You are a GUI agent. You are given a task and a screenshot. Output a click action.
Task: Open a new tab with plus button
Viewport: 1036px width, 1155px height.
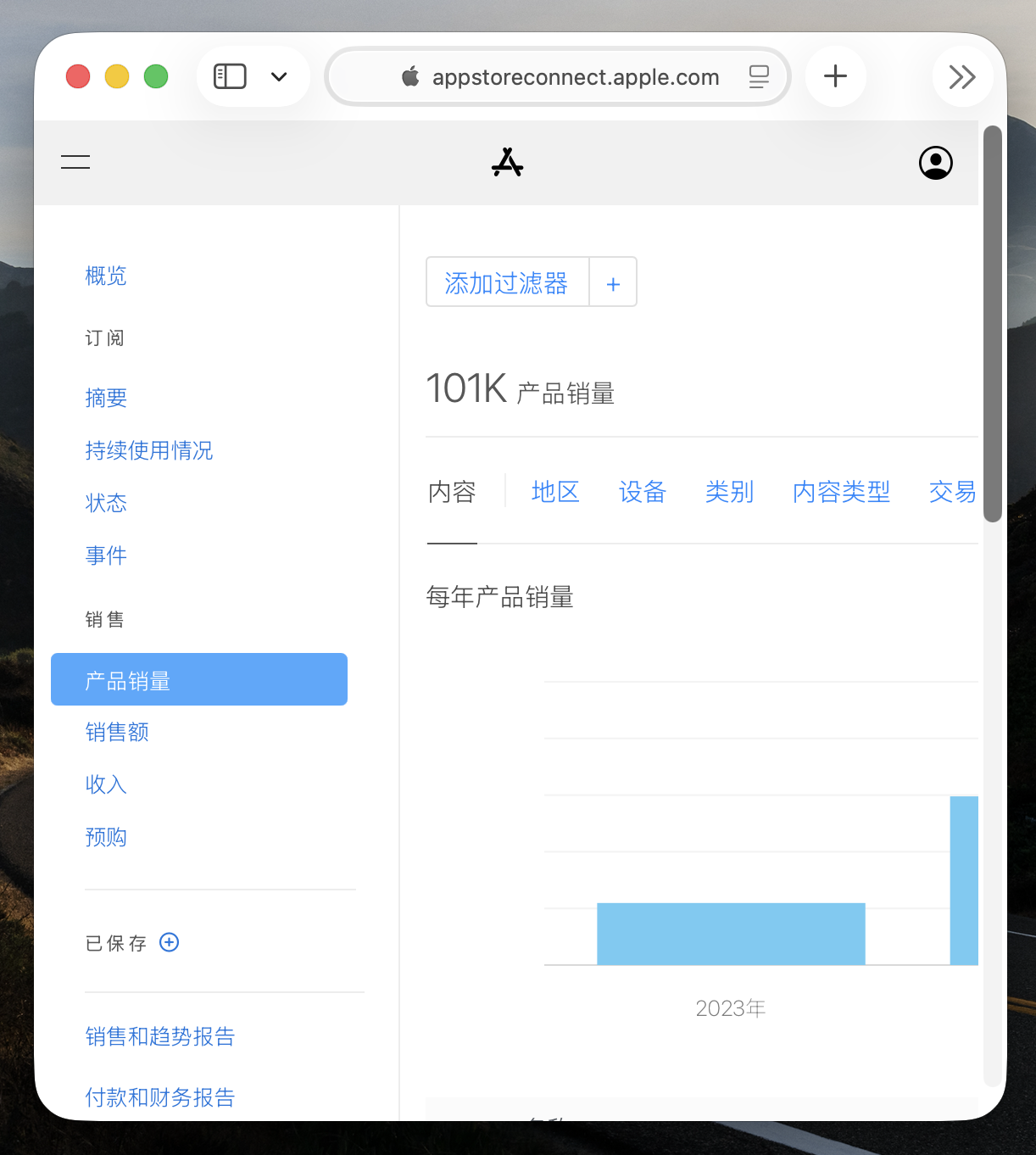(x=835, y=76)
